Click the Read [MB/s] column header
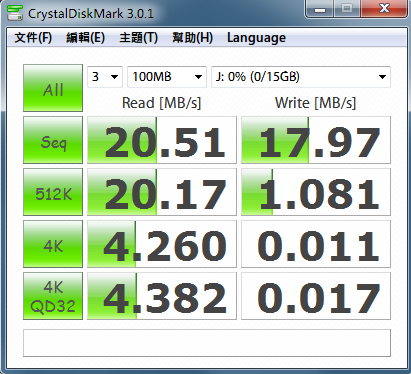 click(162, 103)
